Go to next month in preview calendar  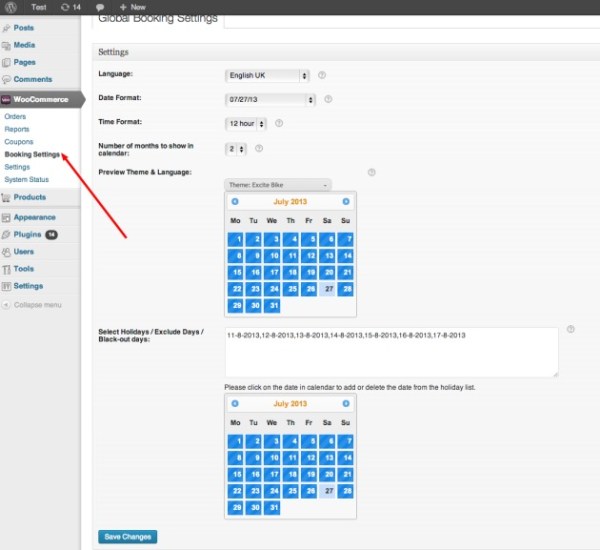pyautogui.click(x=346, y=202)
